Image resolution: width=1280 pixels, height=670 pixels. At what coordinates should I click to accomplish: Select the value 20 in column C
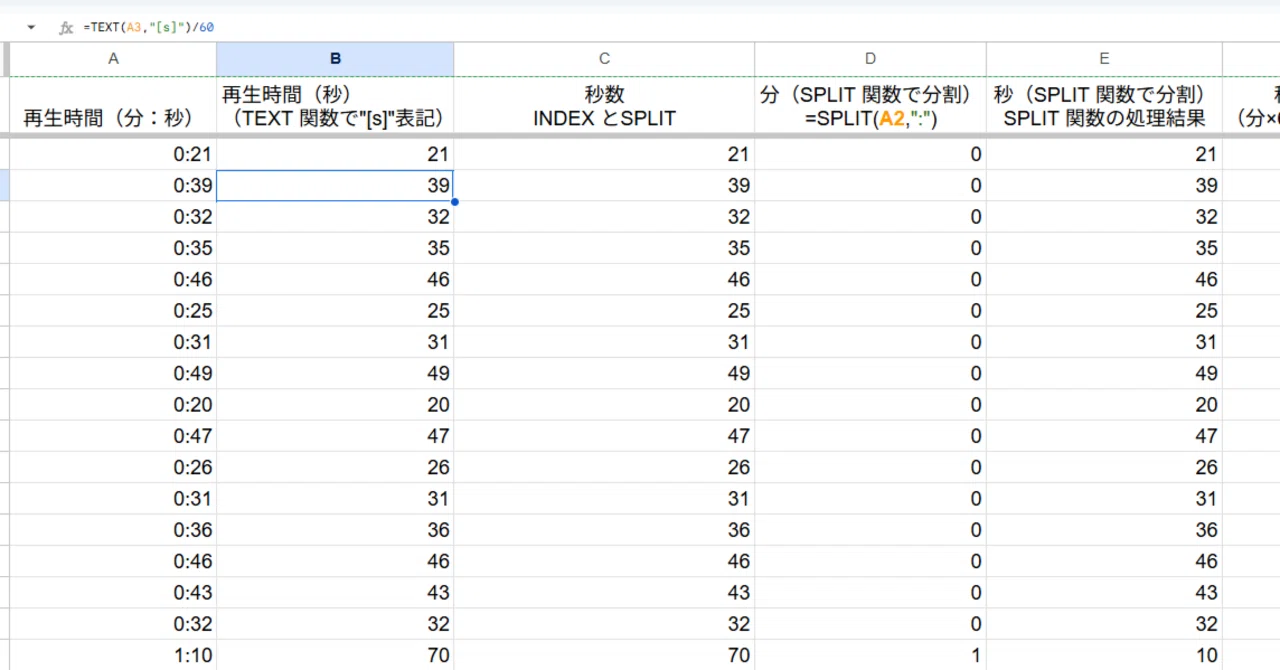[x=604, y=404]
